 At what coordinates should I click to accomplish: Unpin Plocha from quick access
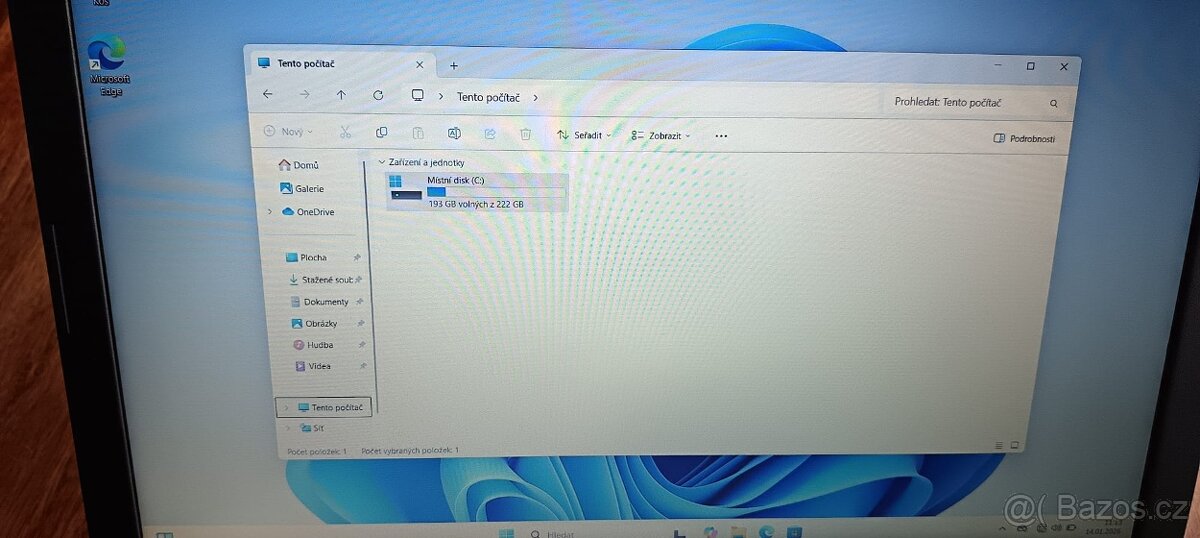(x=357, y=258)
